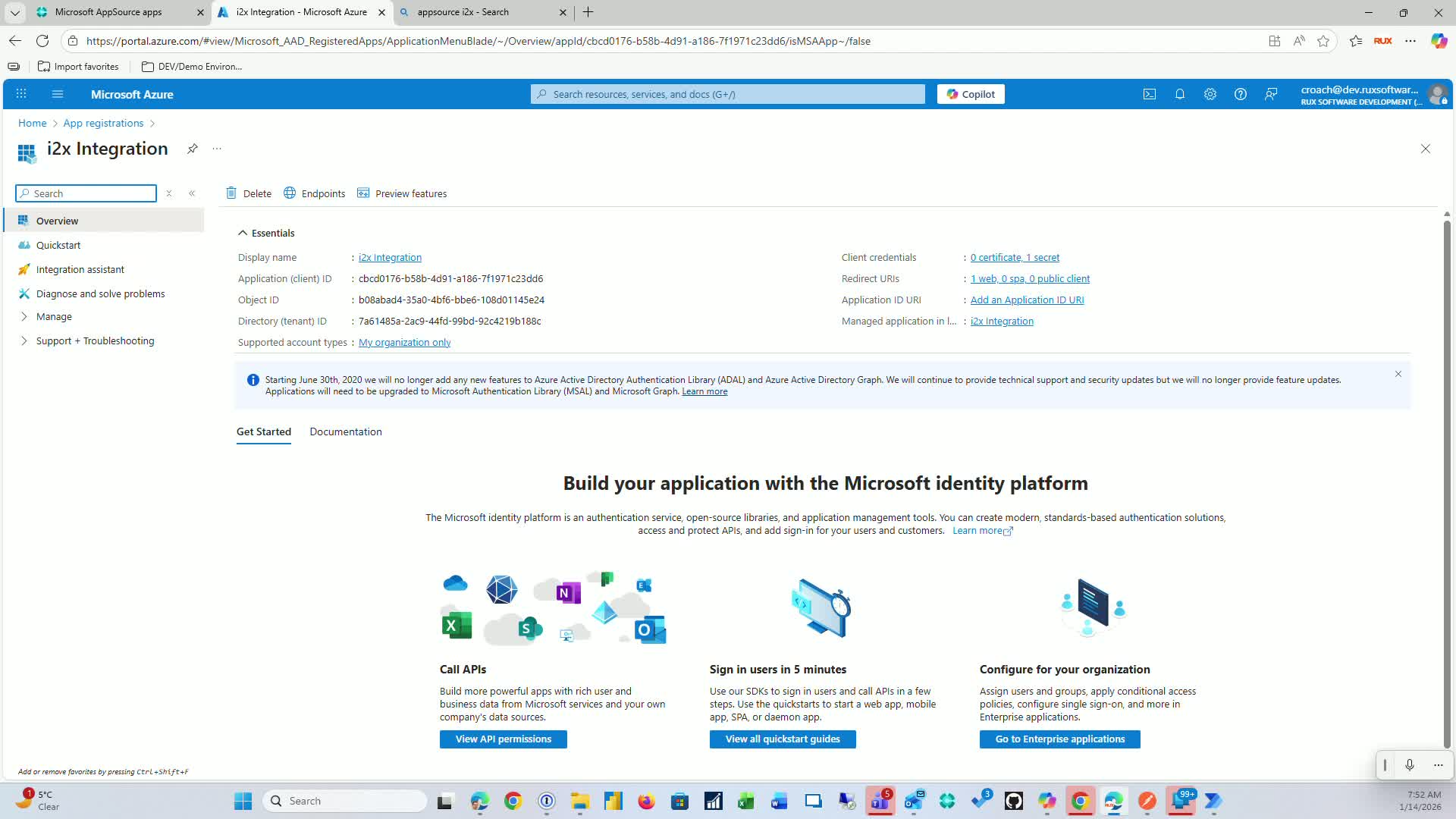Open the notifications bell
The image size is (1456, 819).
[x=1180, y=94]
